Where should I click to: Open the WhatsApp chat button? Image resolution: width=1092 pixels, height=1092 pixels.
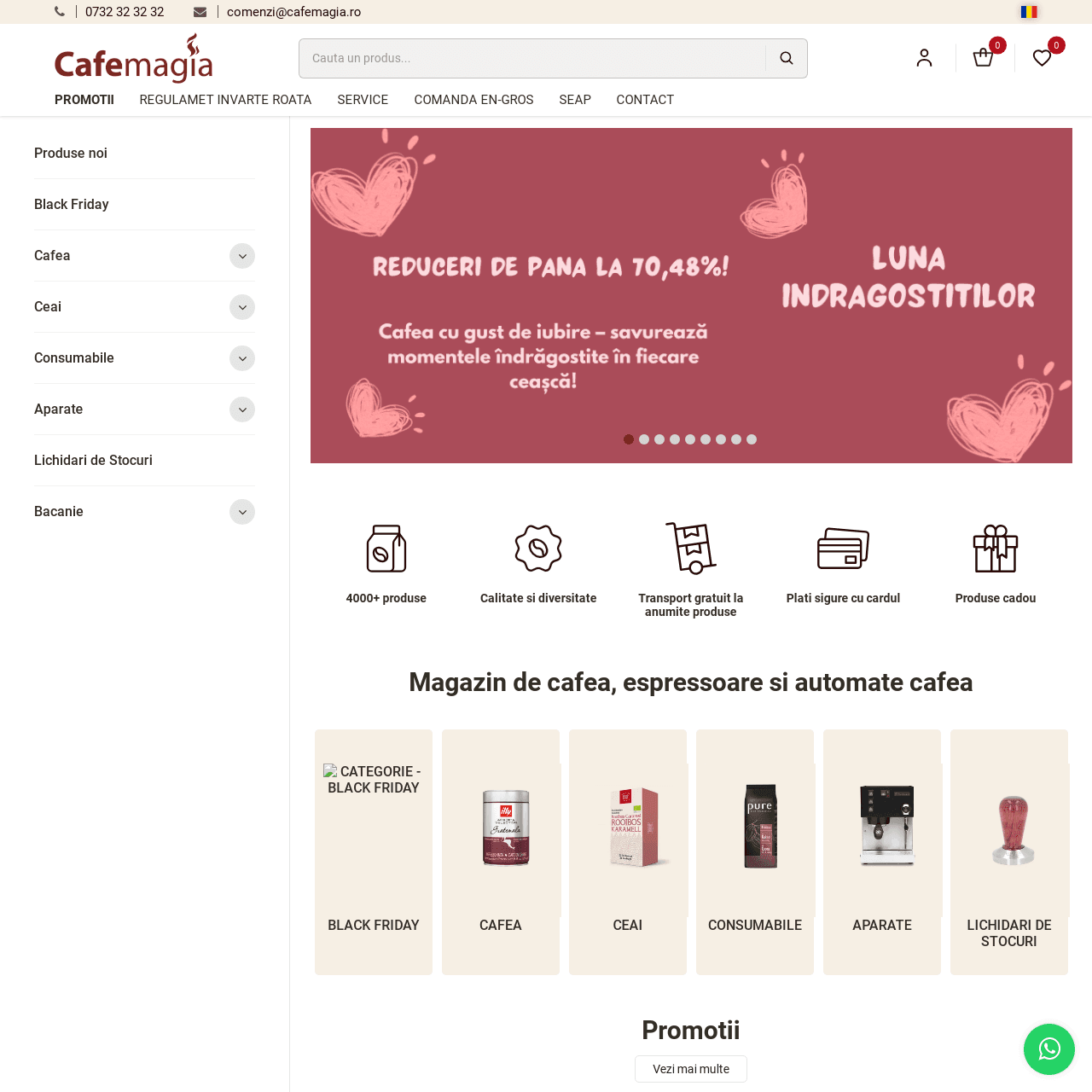tap(1049, 1049)
